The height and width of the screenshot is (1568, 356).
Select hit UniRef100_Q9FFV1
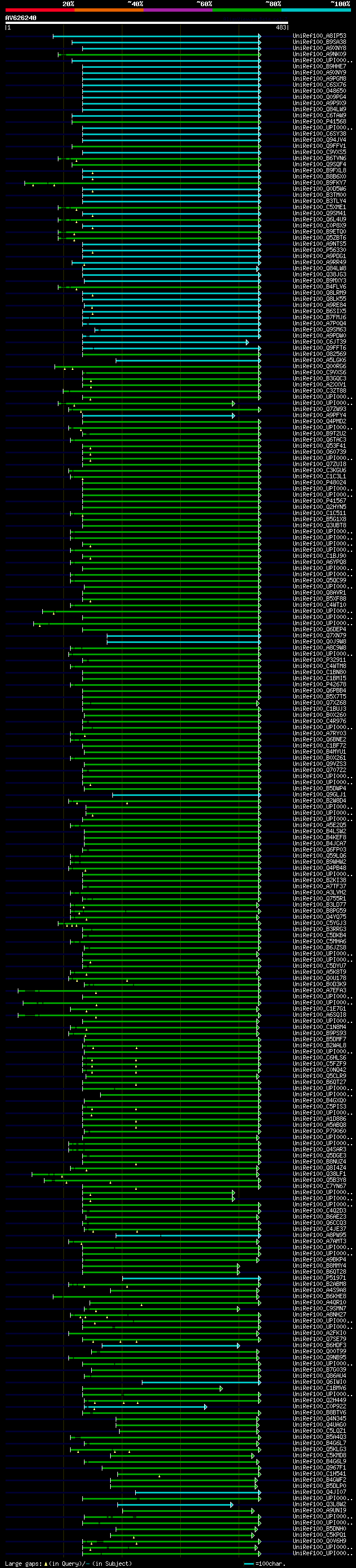tap(319, 146)
